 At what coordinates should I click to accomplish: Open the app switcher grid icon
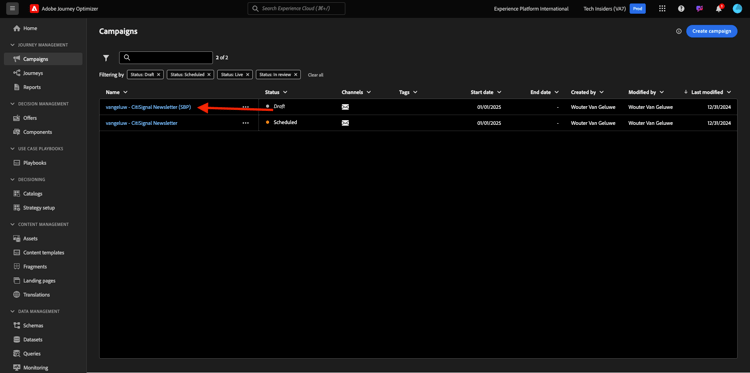pos(662,9)
